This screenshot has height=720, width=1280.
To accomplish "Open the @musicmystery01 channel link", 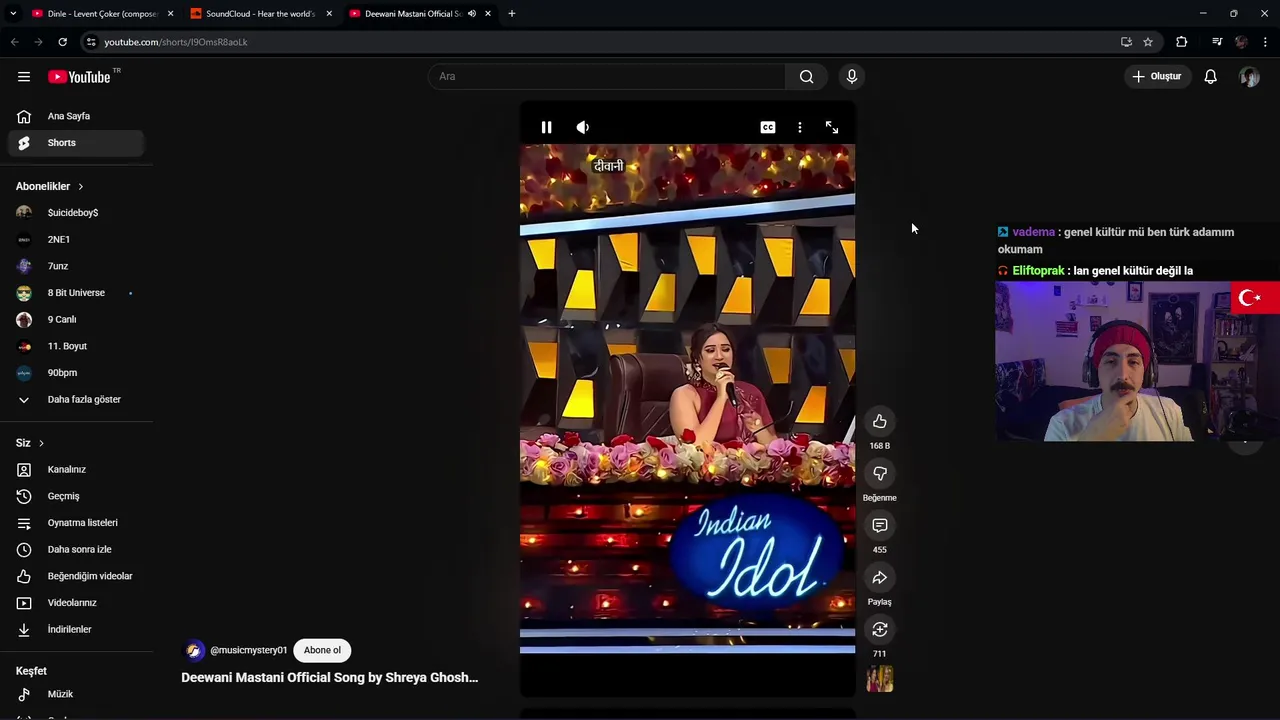I will click(248, 650).
